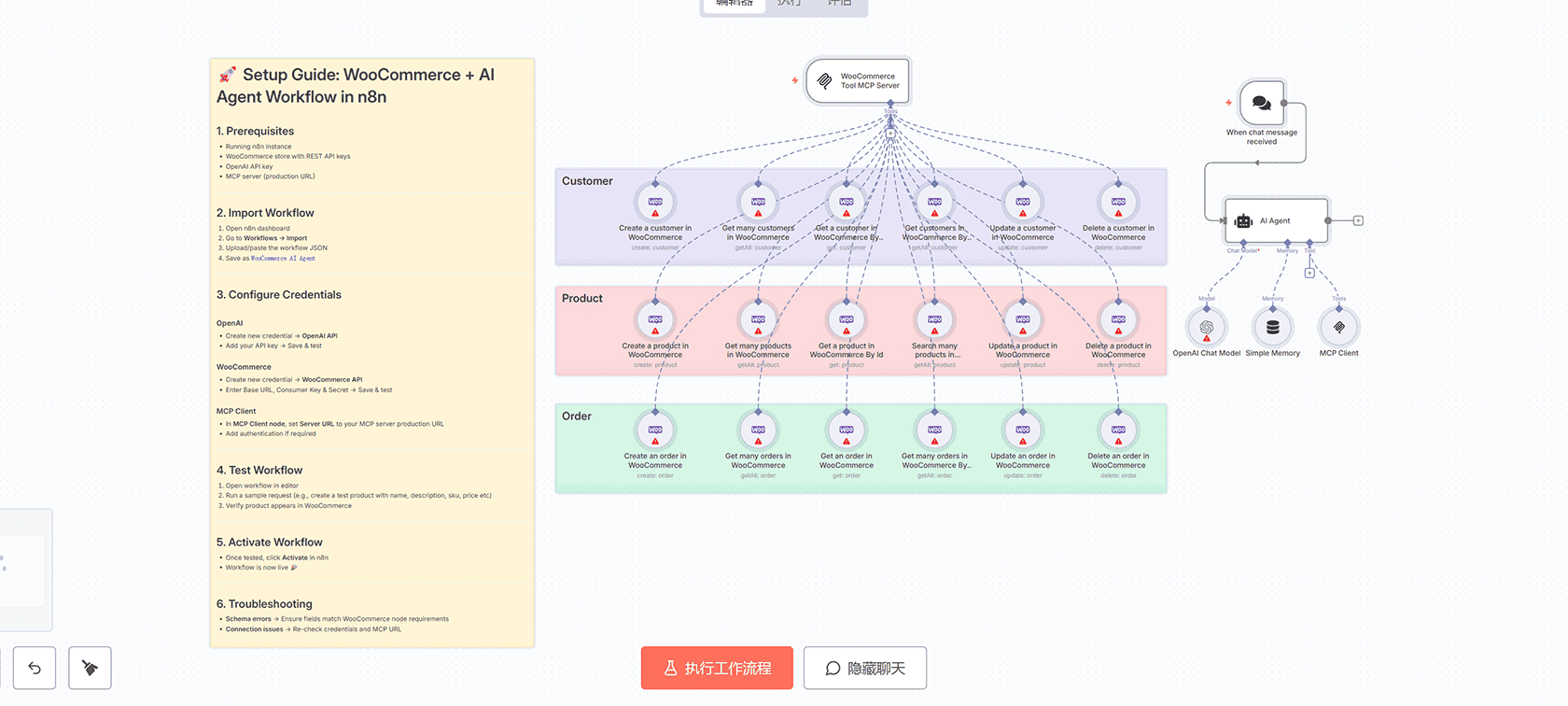Click the tidy up broom icon
Viewport: 1568px width, 706px height.
90,668
